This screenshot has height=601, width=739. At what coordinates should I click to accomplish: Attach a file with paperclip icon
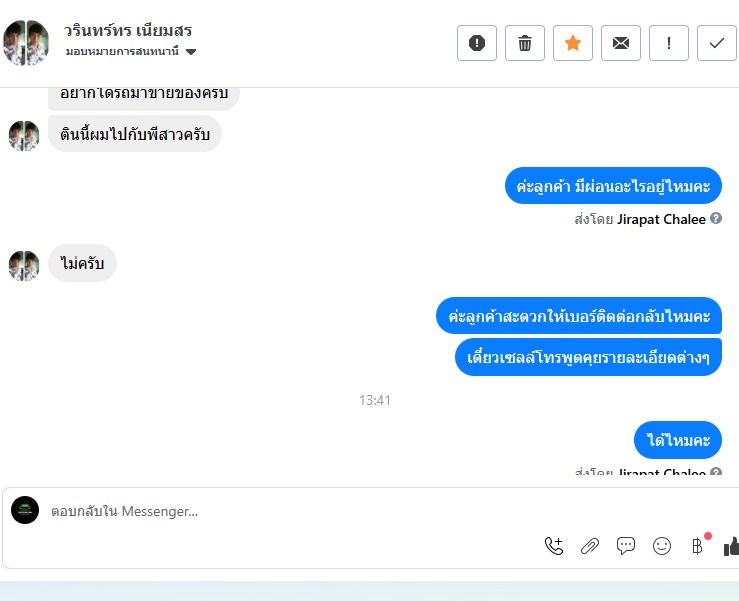pos(590,546)
